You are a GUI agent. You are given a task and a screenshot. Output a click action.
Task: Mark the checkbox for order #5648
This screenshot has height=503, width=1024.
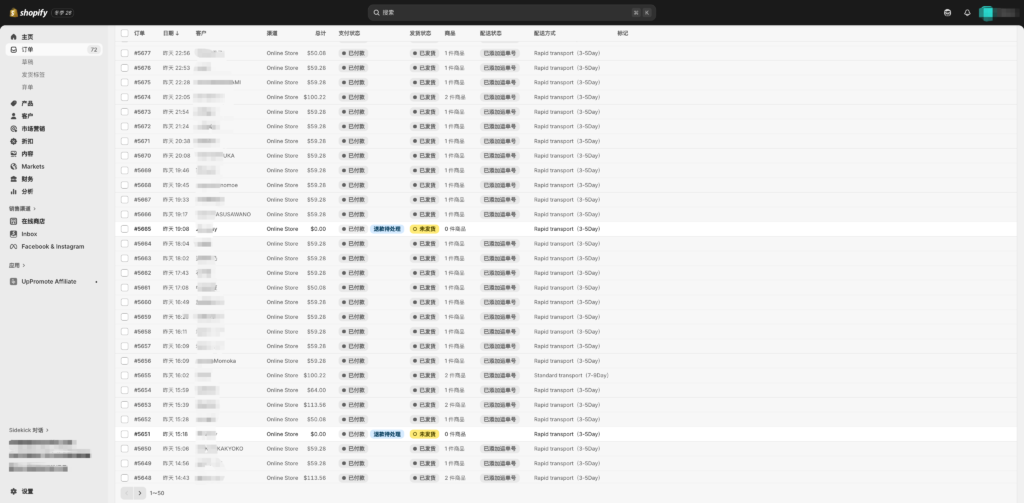pos(125,478)
